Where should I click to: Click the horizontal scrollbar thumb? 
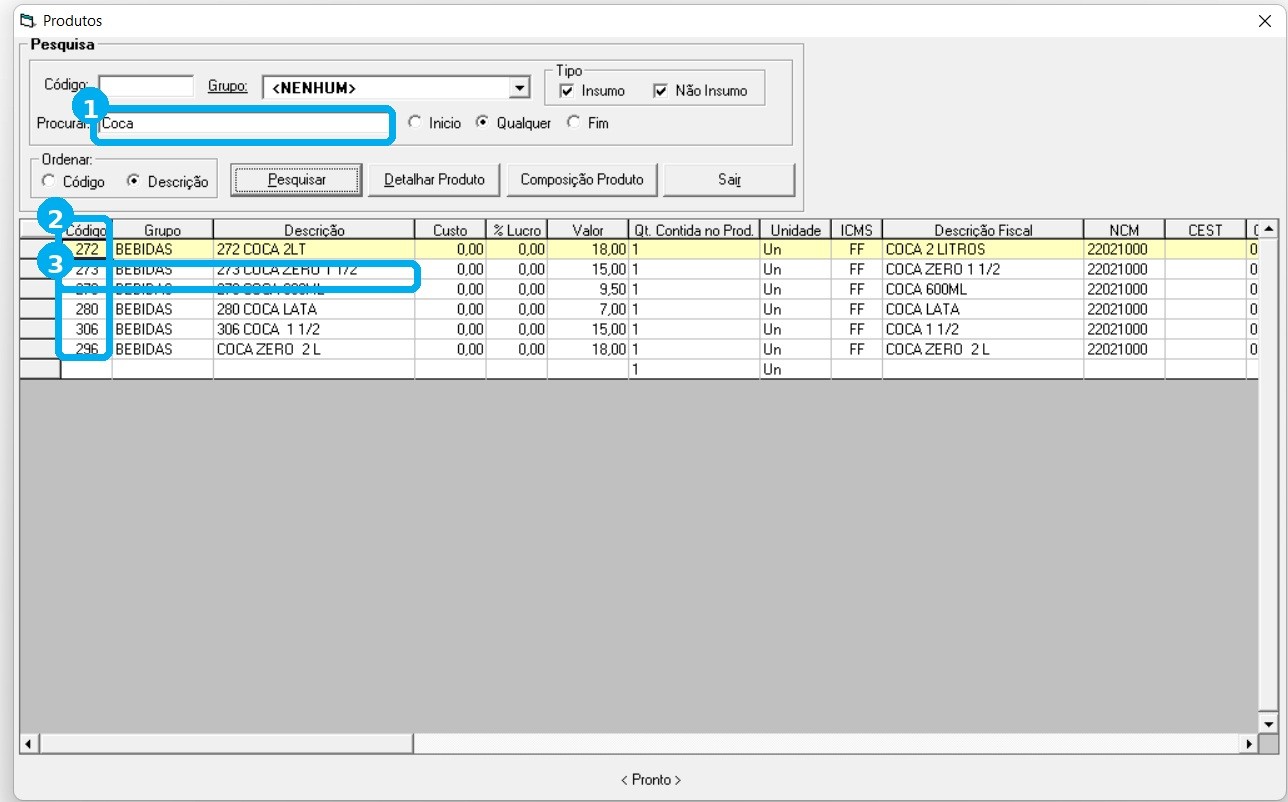pos(226,744)
